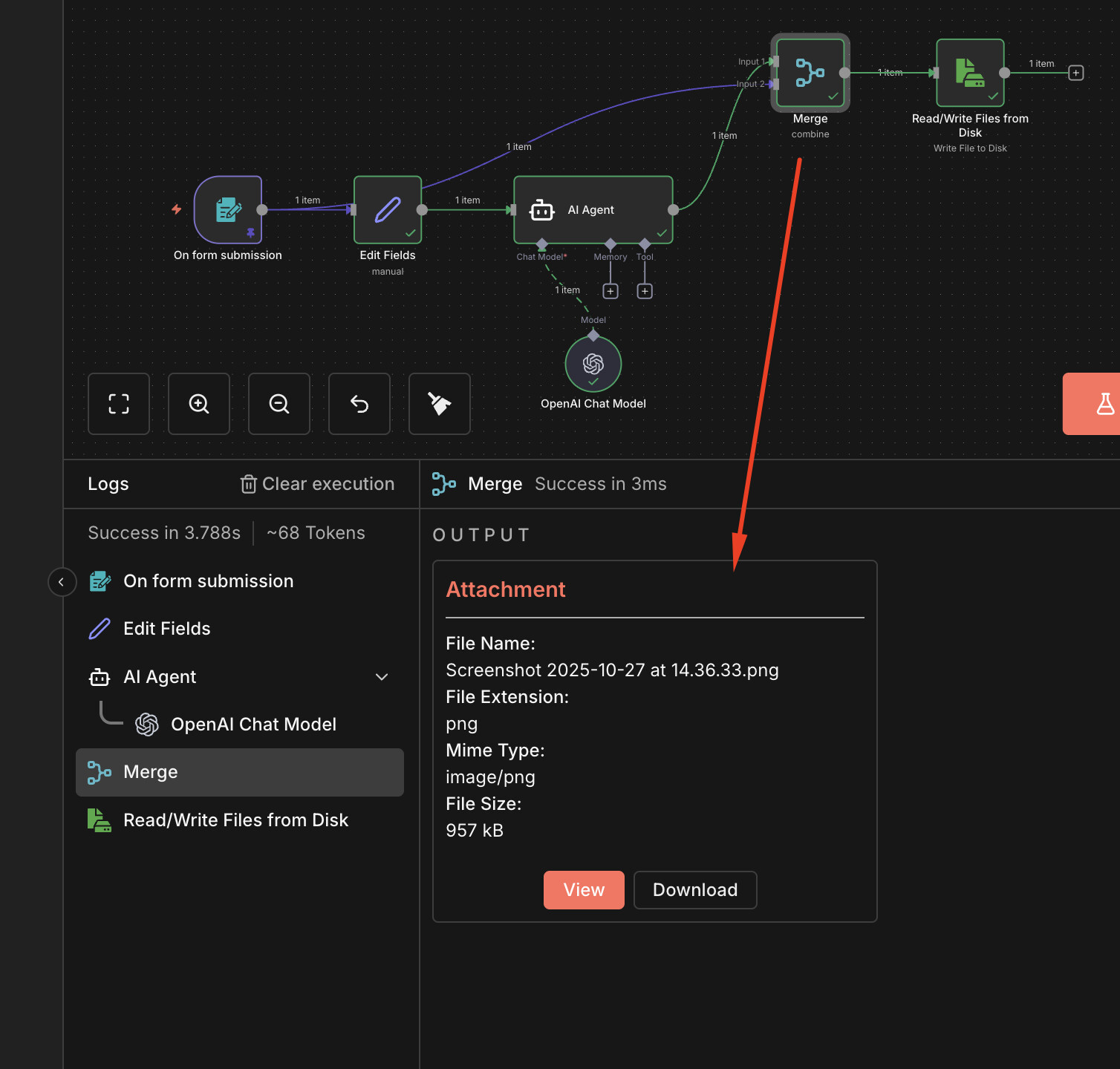Collapse the logs sidebar with arrow
The height and width of the screenshot is (1069, 1120).
coord(62,582)
